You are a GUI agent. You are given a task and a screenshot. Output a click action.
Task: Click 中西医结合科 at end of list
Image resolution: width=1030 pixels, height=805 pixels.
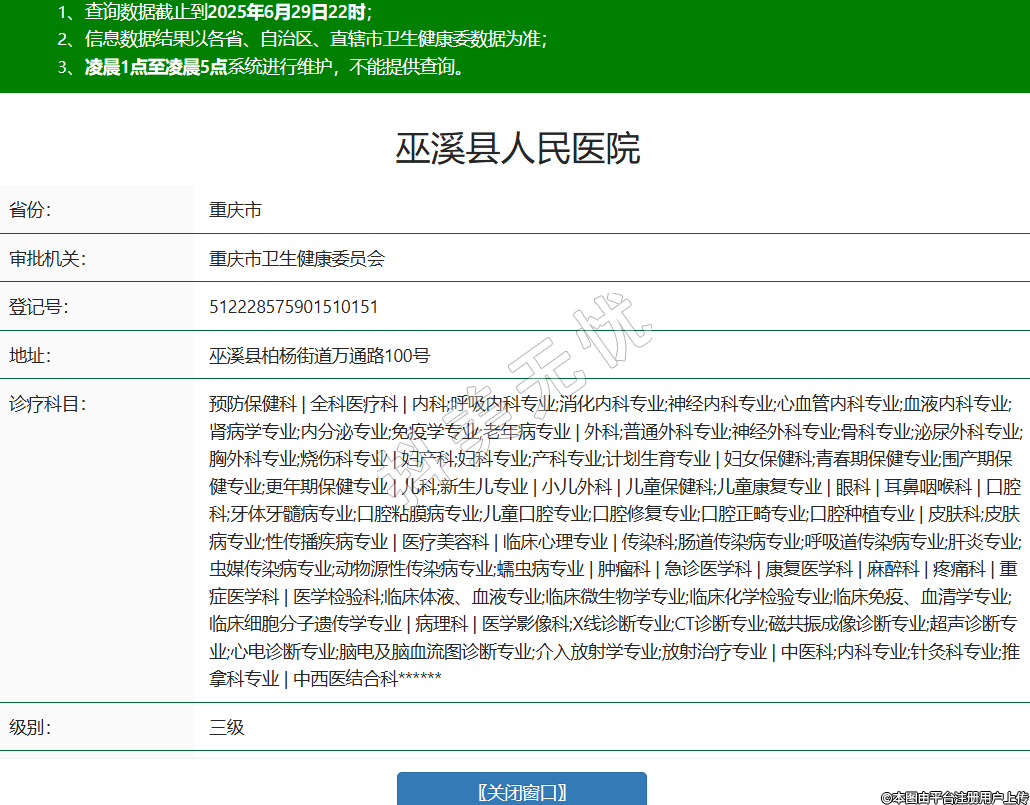345,679
